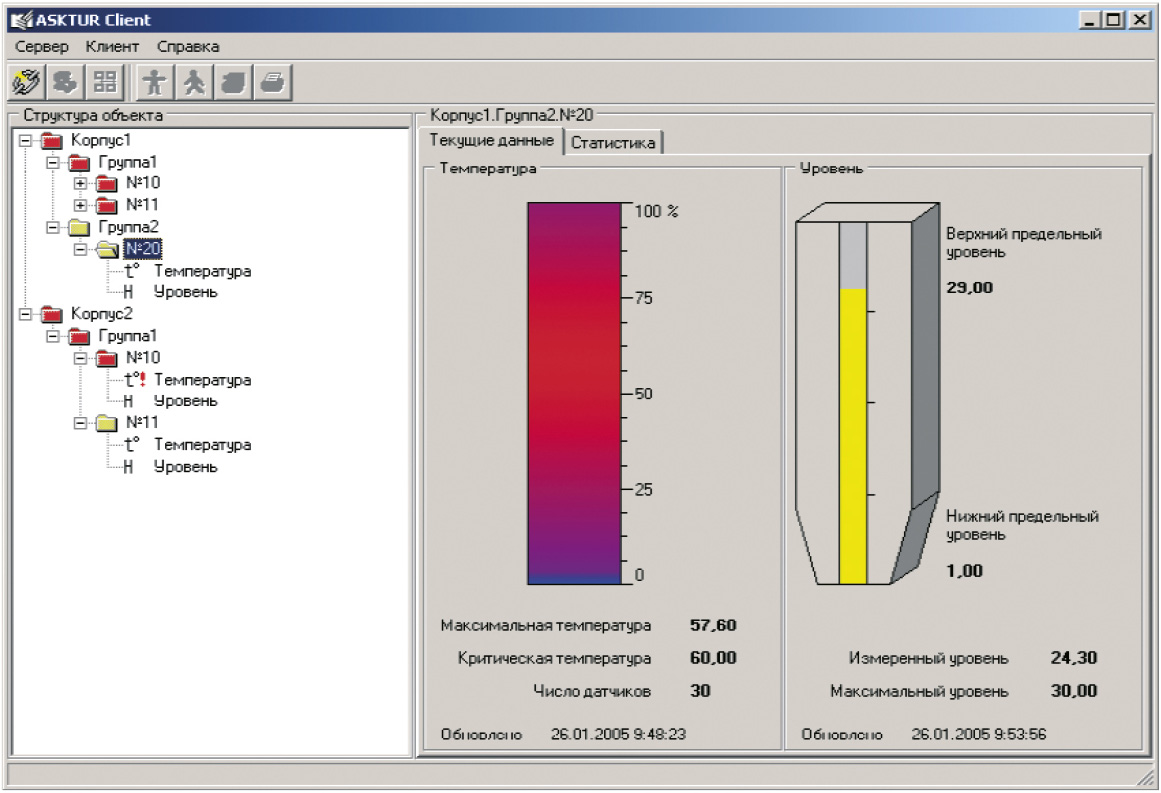Switch to the Статистика tab
The height and width of the screenshot is (793, 1161).
[613, 142]
